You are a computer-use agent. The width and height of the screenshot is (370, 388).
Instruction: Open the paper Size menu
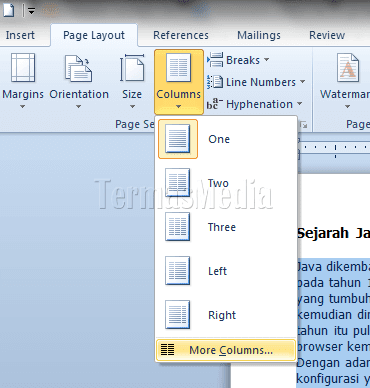[132, 81]
